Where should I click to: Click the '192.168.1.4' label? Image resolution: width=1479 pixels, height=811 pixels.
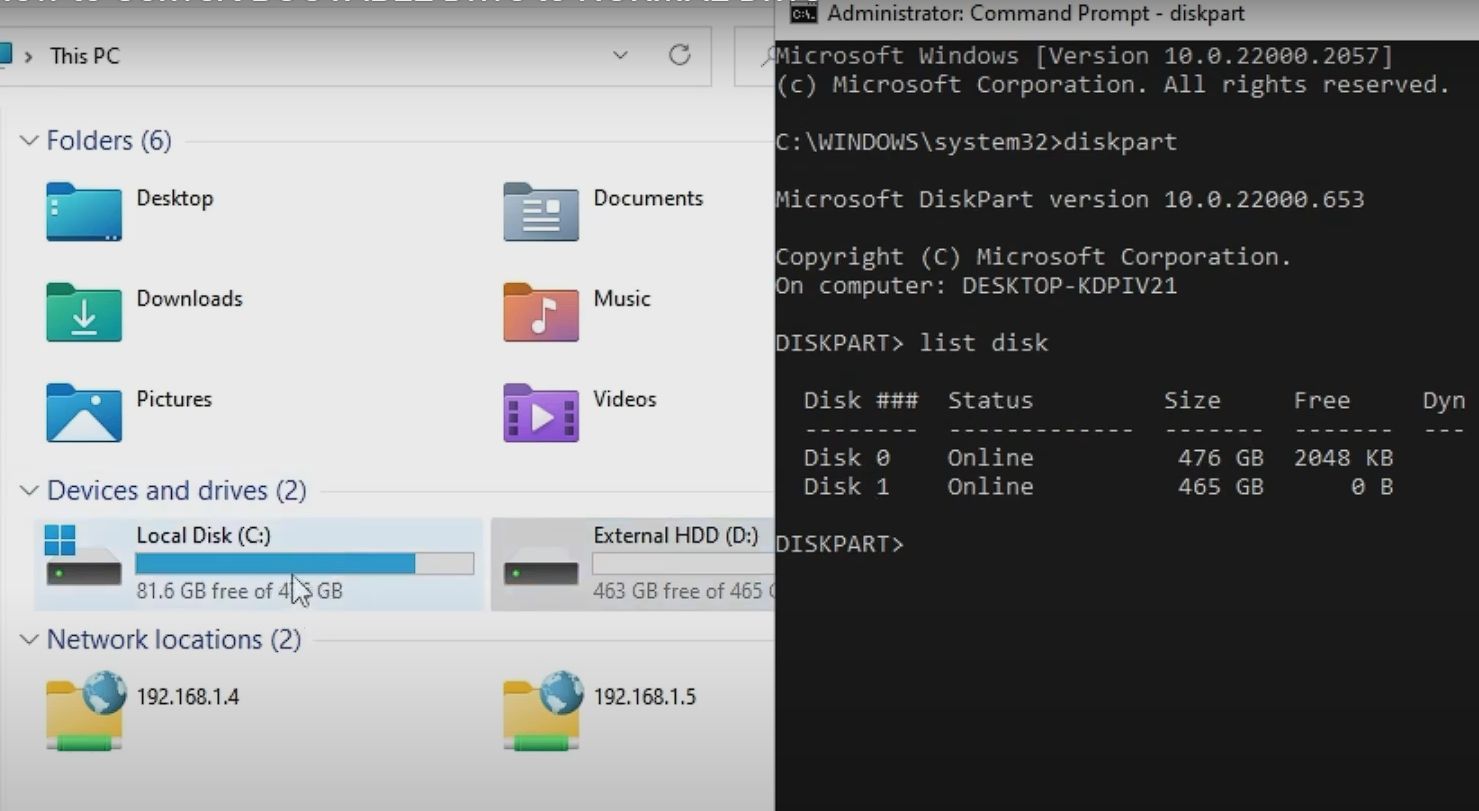point(188,697)
